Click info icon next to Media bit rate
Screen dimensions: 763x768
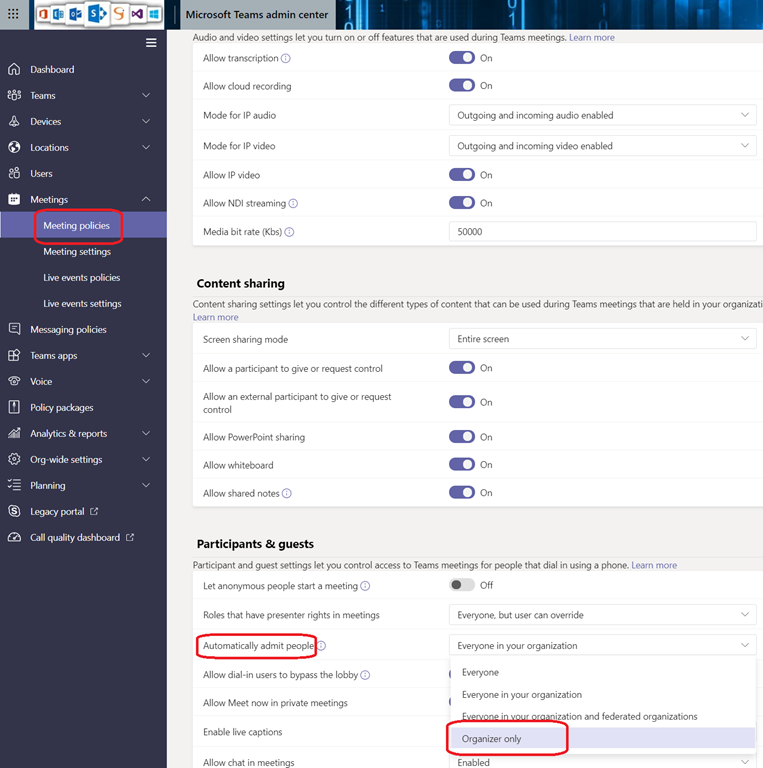(x=290, y=232)
